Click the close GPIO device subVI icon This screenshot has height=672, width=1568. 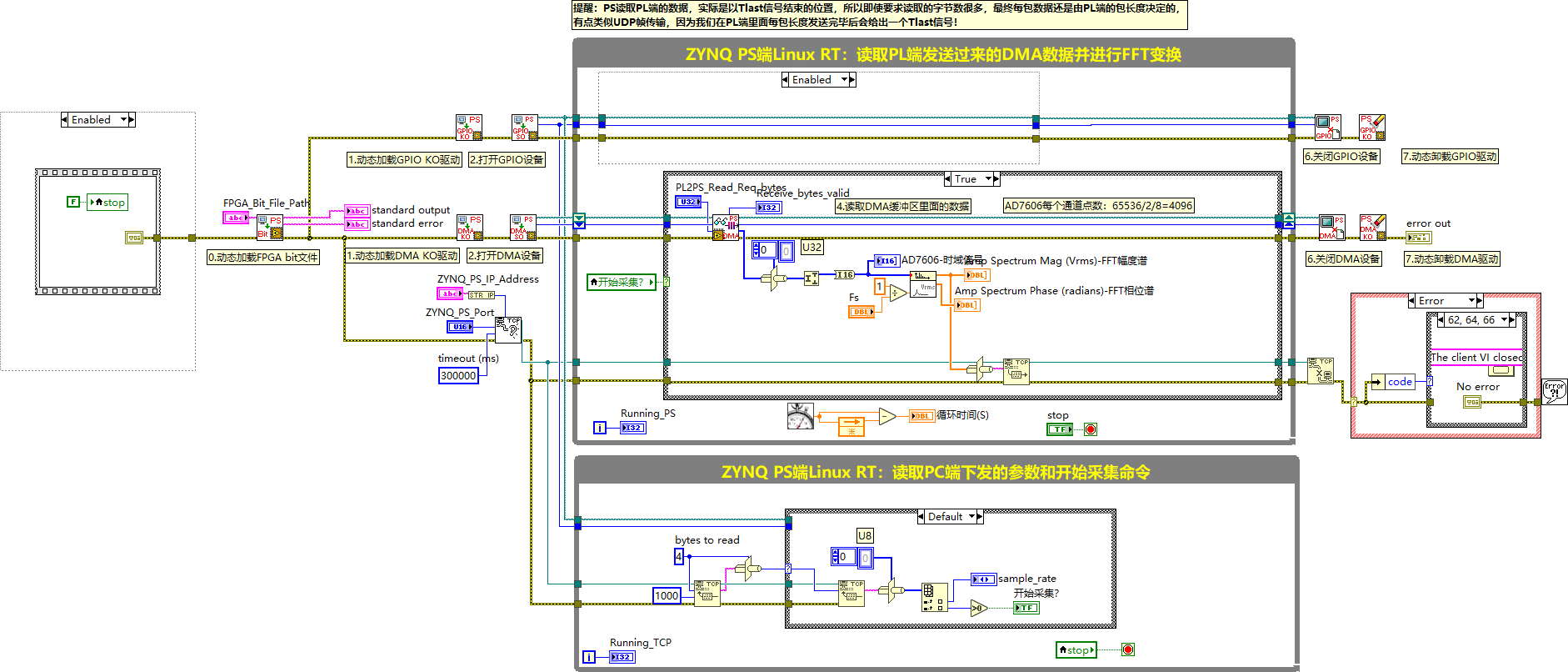(x=1328, y=128)
